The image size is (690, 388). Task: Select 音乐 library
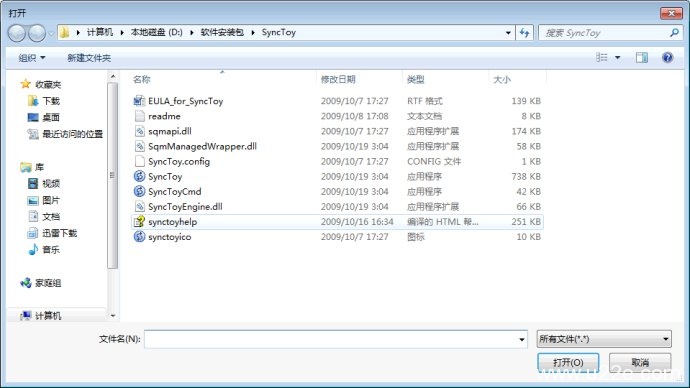tap(51, 249)
